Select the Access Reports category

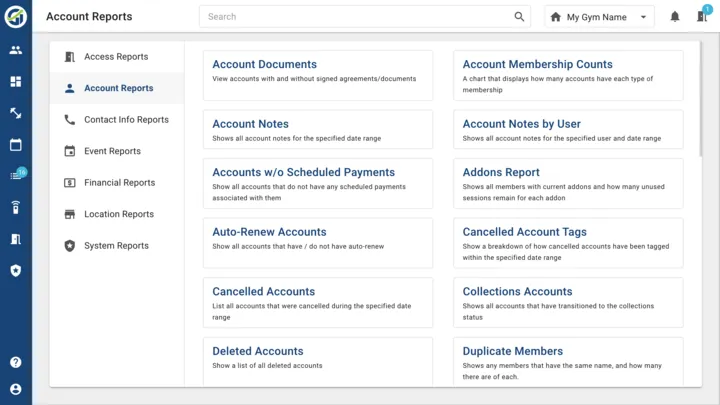[x=117, y=56]
